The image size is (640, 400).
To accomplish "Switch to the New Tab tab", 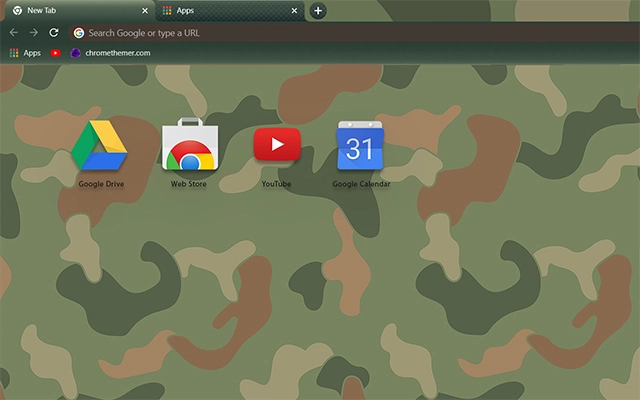I will (x=78, y=11).
